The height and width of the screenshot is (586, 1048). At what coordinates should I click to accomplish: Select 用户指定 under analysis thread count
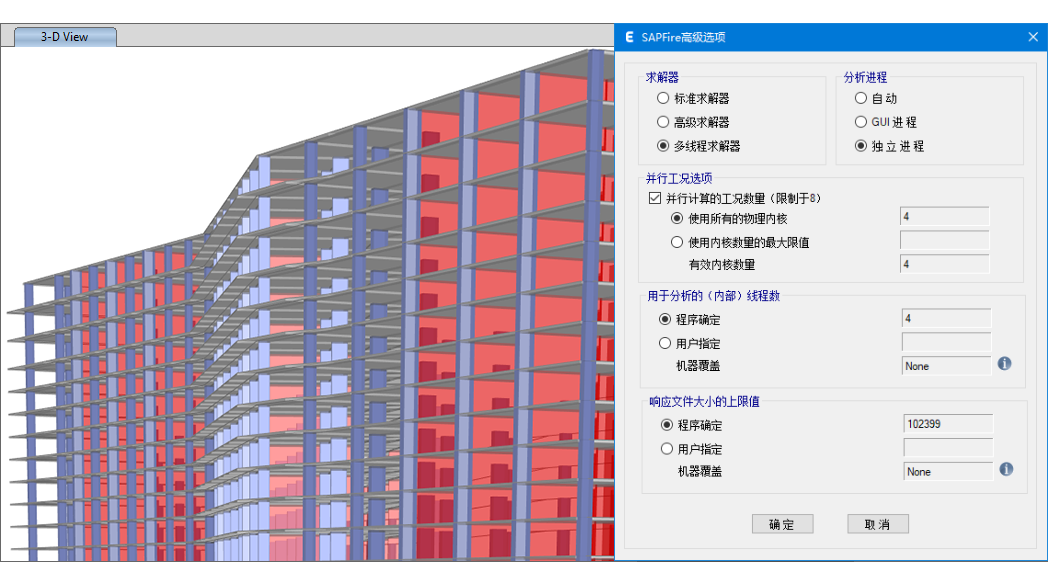coord(666,343)
